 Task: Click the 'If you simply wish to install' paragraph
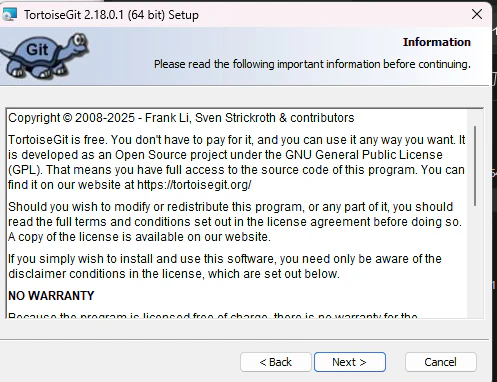click(x=225, y=266)
